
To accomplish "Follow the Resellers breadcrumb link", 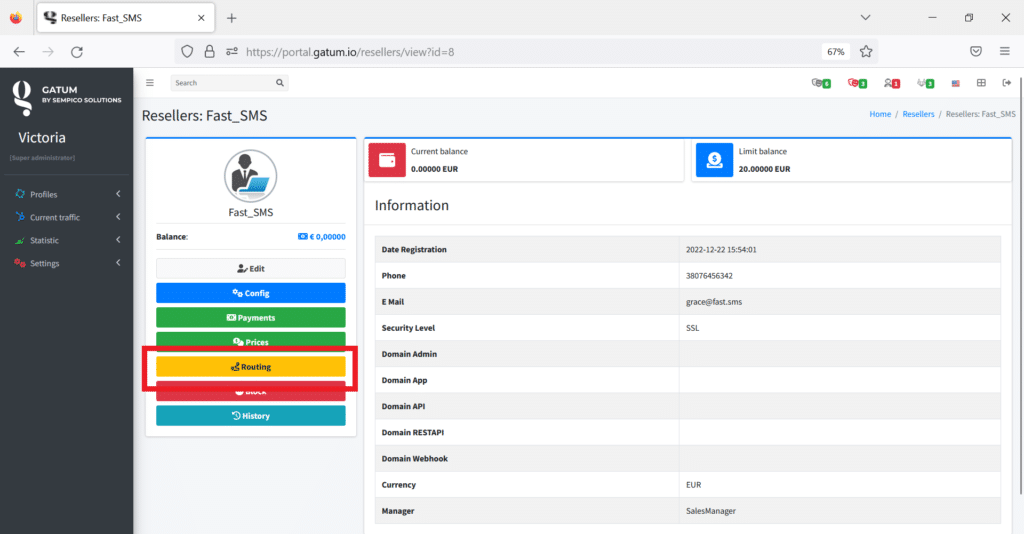I will [918, 114].
